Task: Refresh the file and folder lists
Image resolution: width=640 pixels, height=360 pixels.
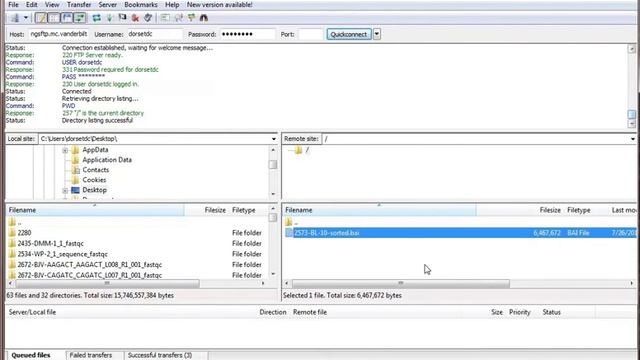Action: click(96, 18)
